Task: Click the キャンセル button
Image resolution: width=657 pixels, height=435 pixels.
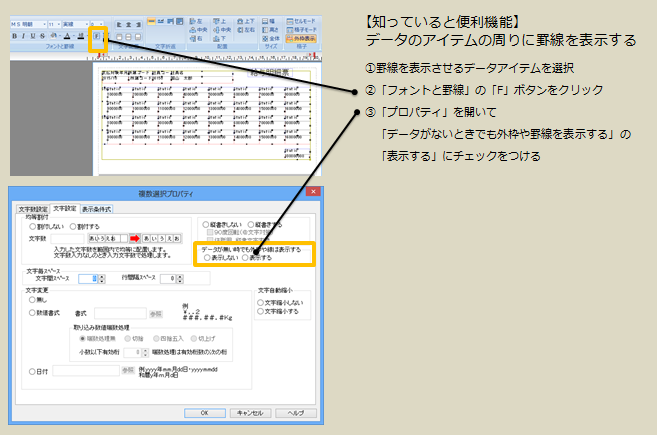Action: [x=250, y=413]
